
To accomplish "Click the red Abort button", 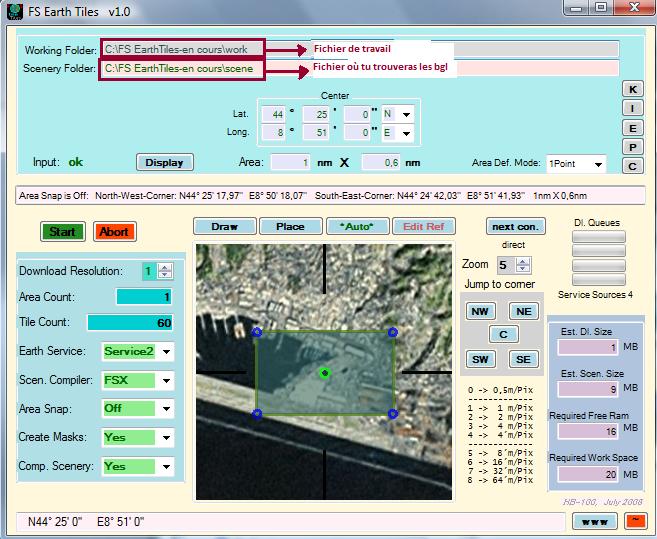I will coord(114,232).
